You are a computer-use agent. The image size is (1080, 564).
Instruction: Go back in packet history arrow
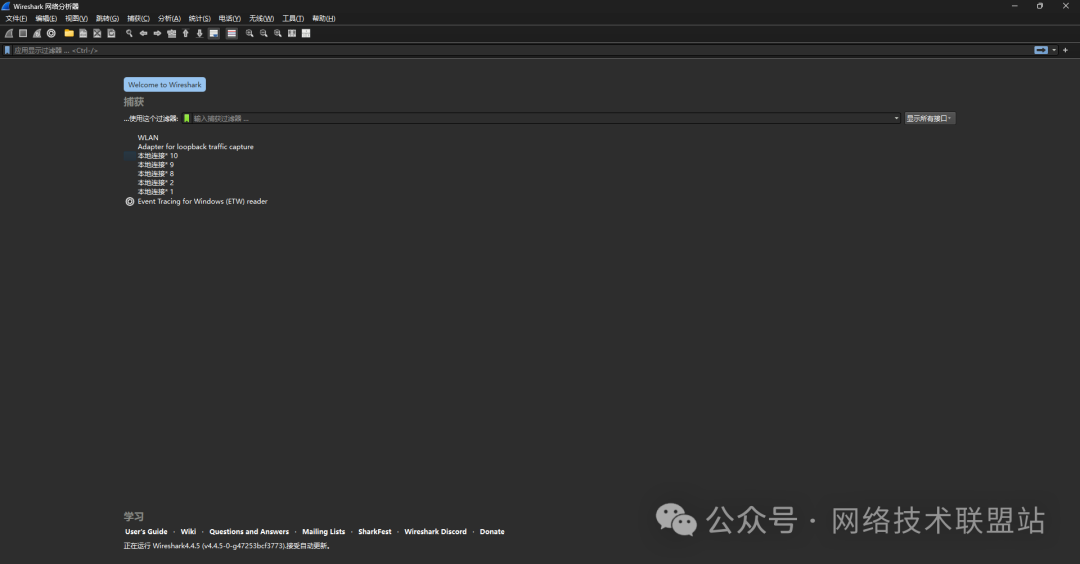tap(143, 33)
